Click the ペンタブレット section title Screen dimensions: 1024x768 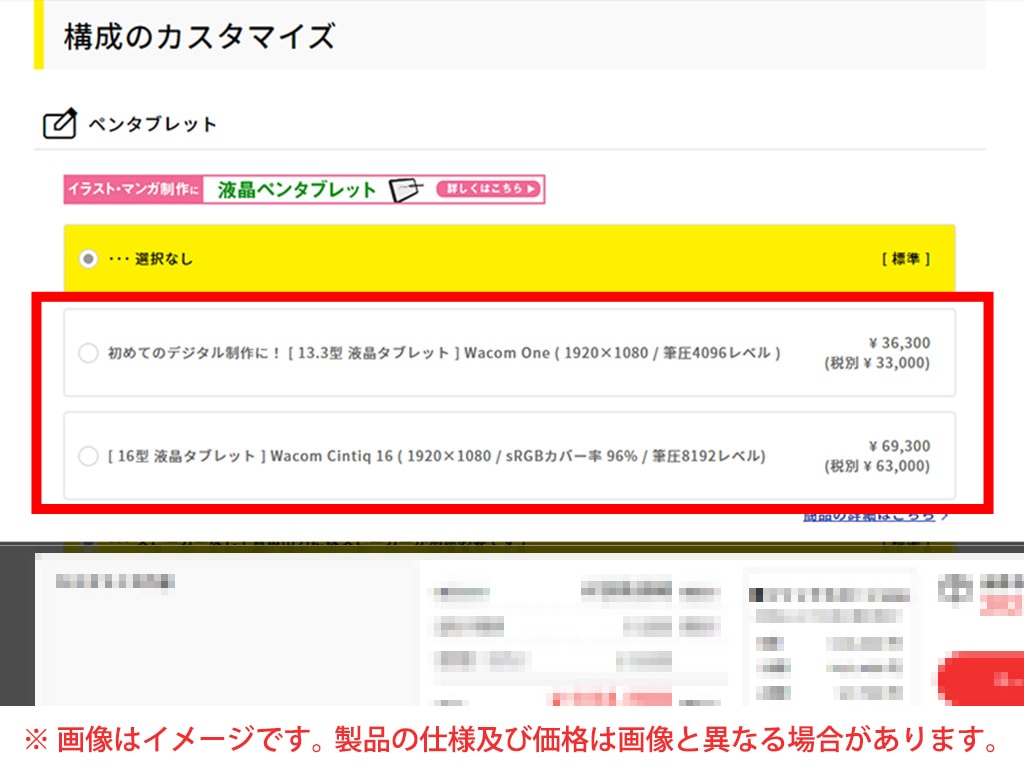click(152, 124)
